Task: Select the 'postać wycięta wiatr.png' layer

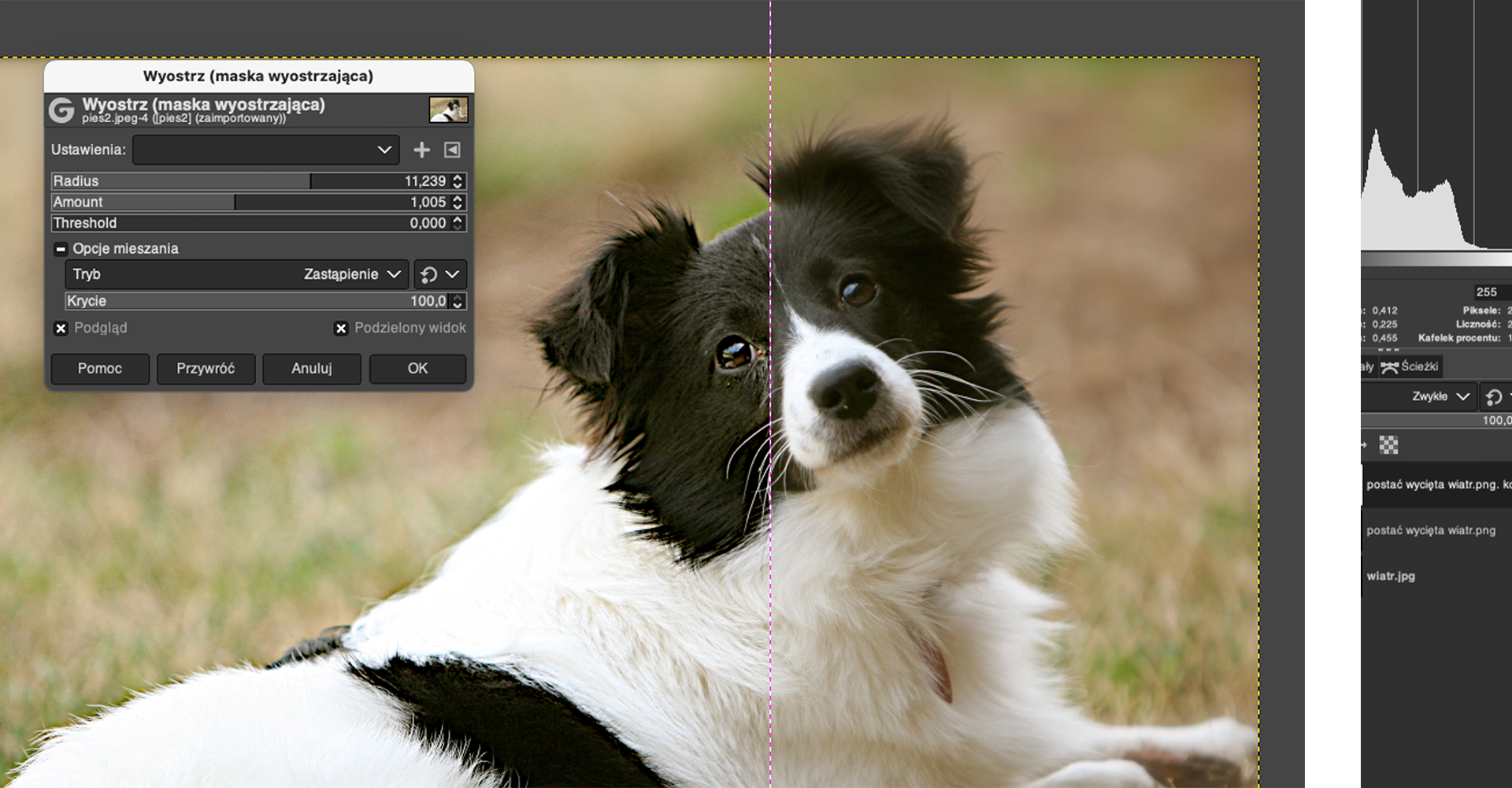Action: (x=1436, y=530)
